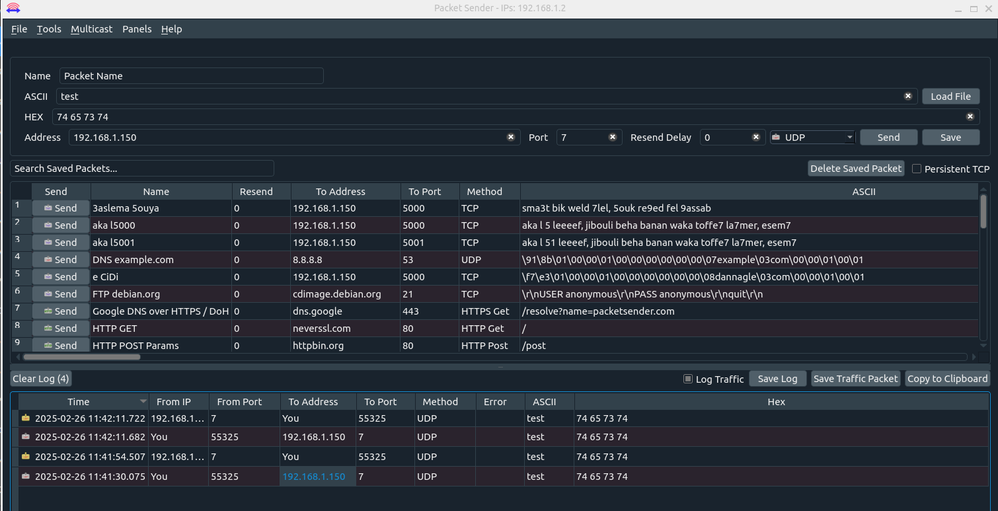Image resolution: width=998 pixels, height=511 pixels.
Task: Send the 'FTP debian.org' saved packet
Action: [61, 294]
